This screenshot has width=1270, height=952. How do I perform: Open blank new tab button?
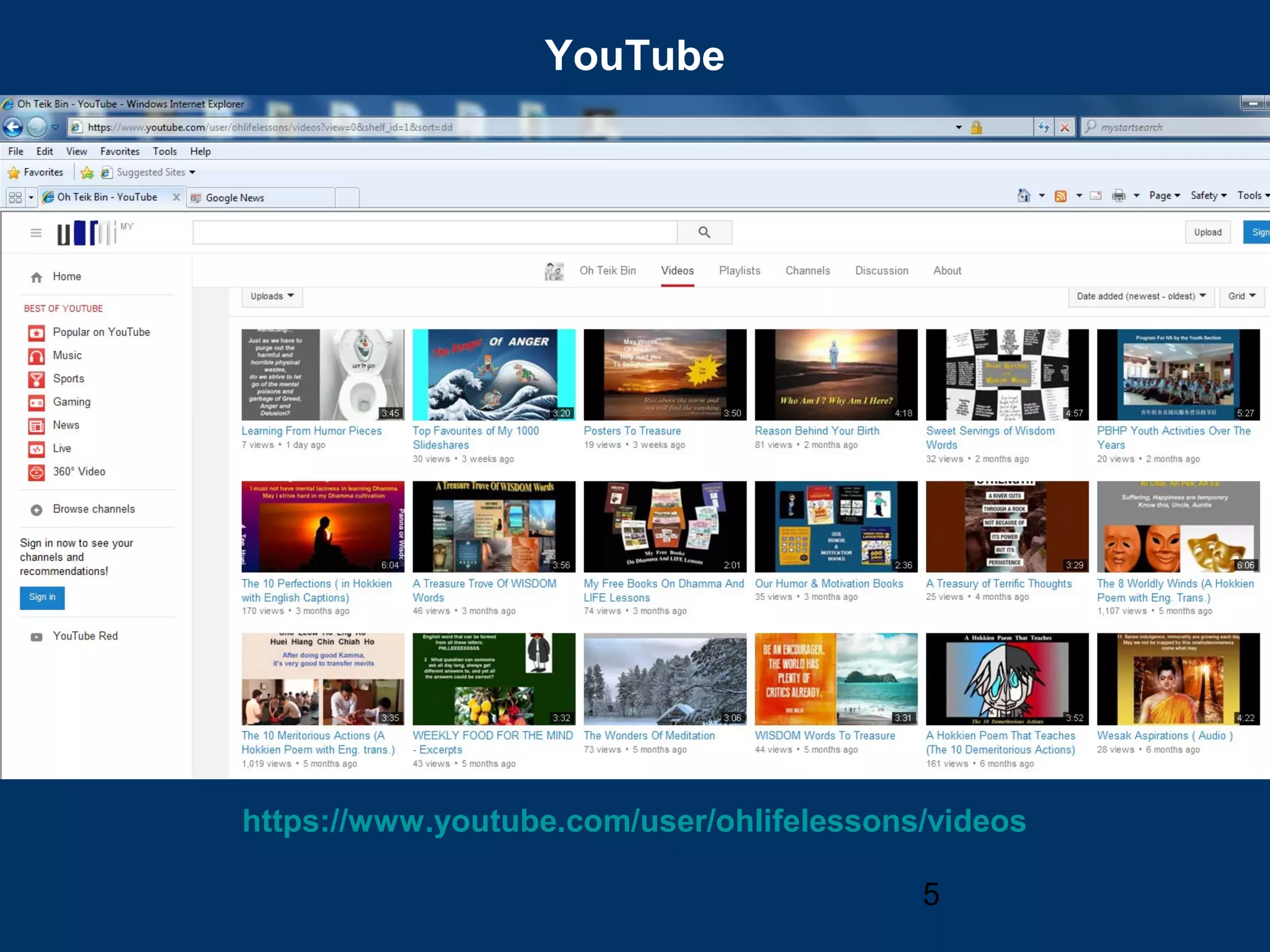(347, 198)
